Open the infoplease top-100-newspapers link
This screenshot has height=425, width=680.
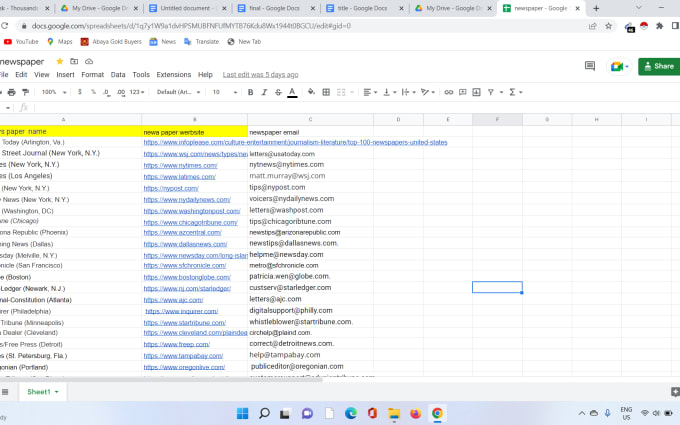click(x=295, y=142)
